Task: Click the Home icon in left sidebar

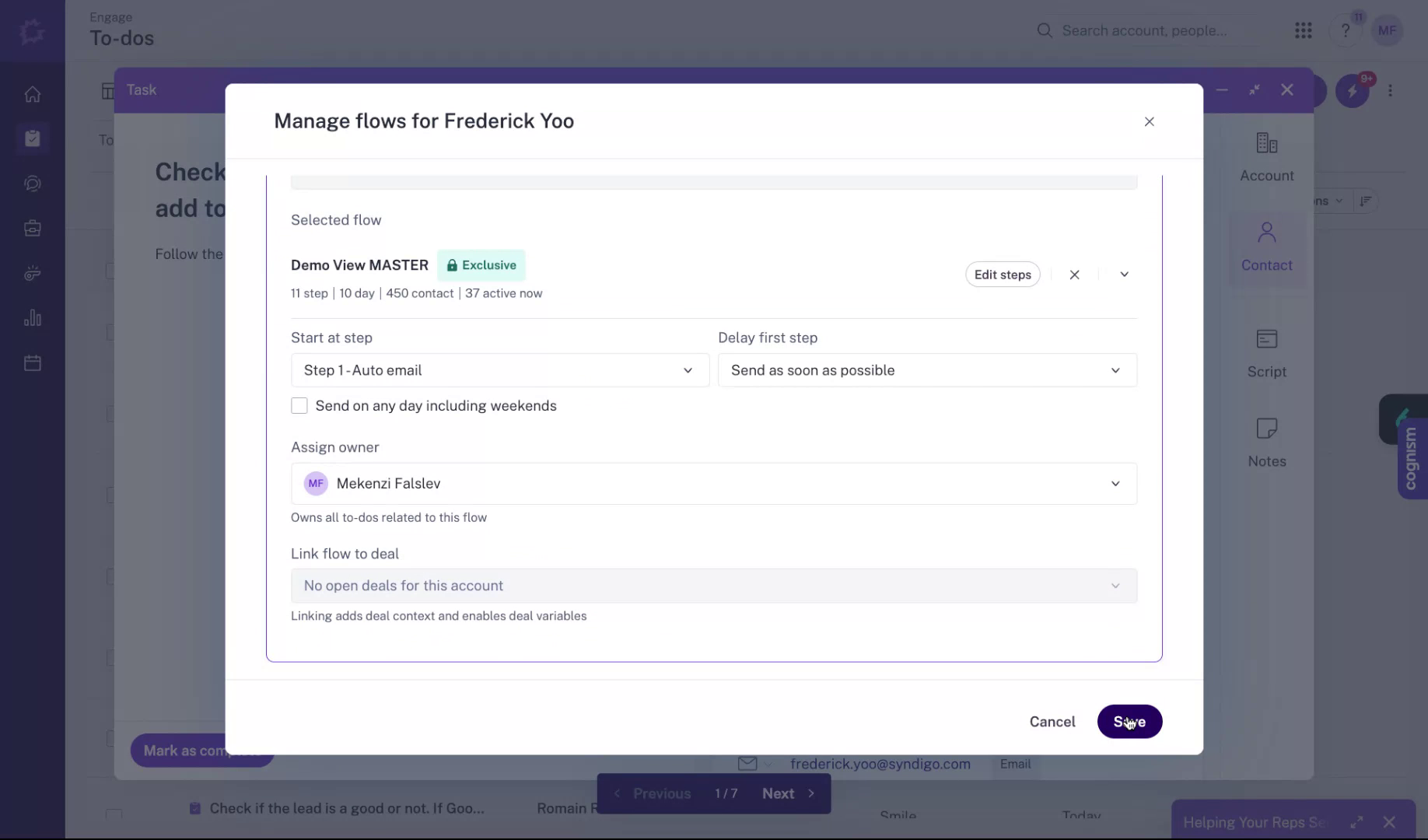Action: coord(32,94)
